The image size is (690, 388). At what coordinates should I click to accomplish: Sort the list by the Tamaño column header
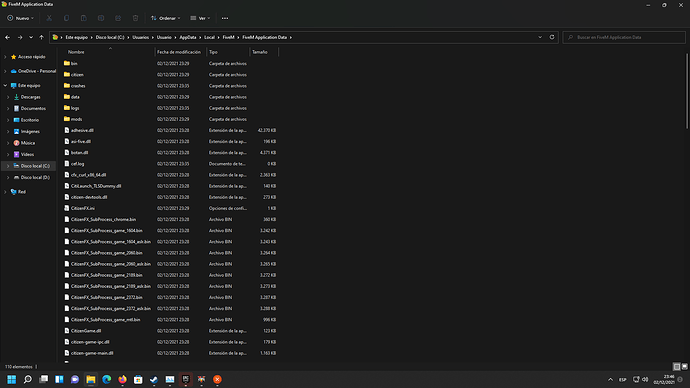(x=264, y=52)
